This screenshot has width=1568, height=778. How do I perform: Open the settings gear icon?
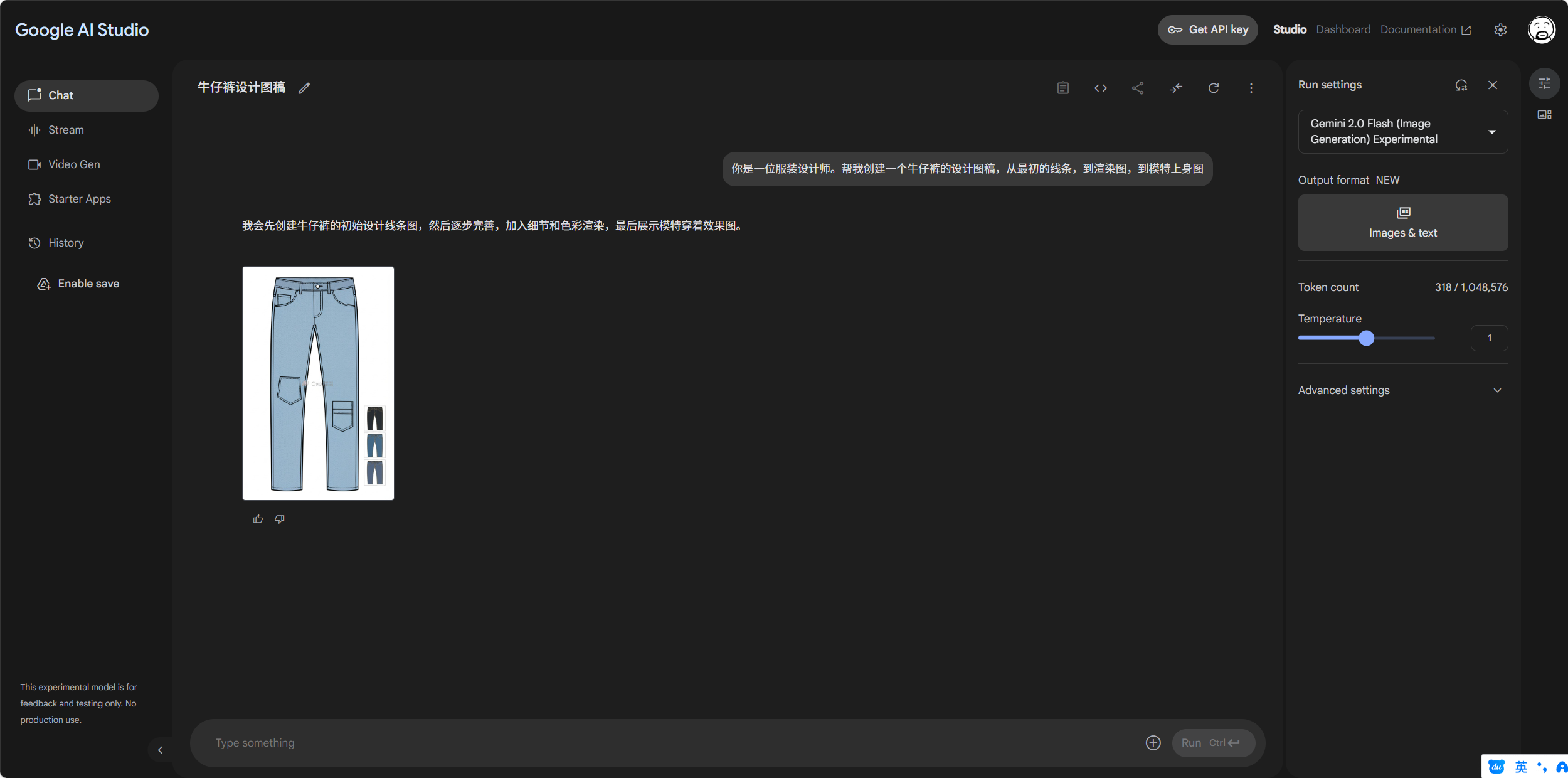[1500, 29]
